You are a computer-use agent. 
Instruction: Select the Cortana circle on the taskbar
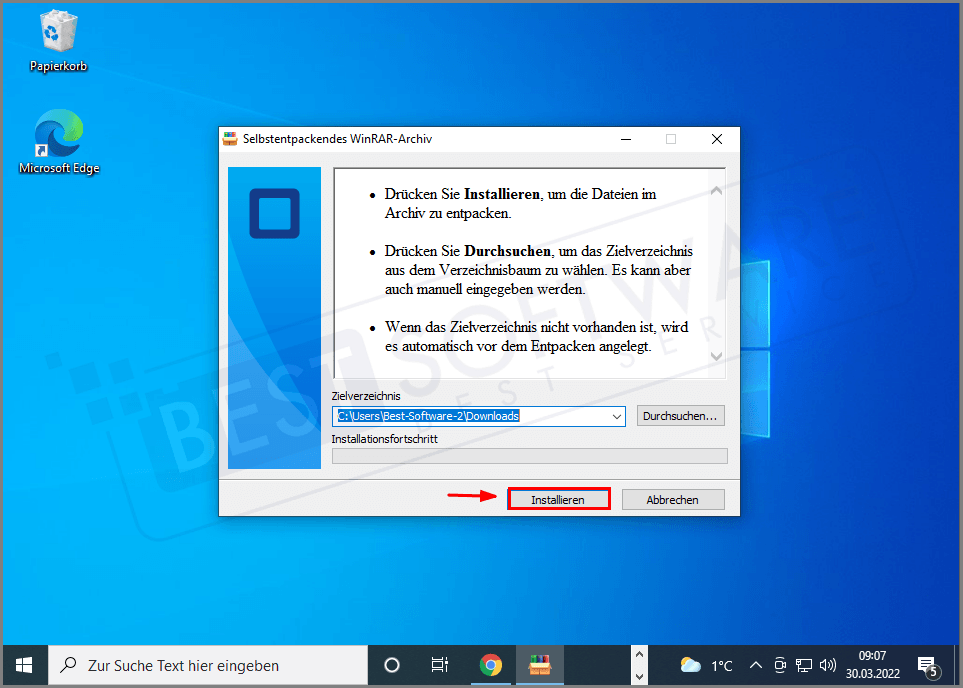[391, 664]
